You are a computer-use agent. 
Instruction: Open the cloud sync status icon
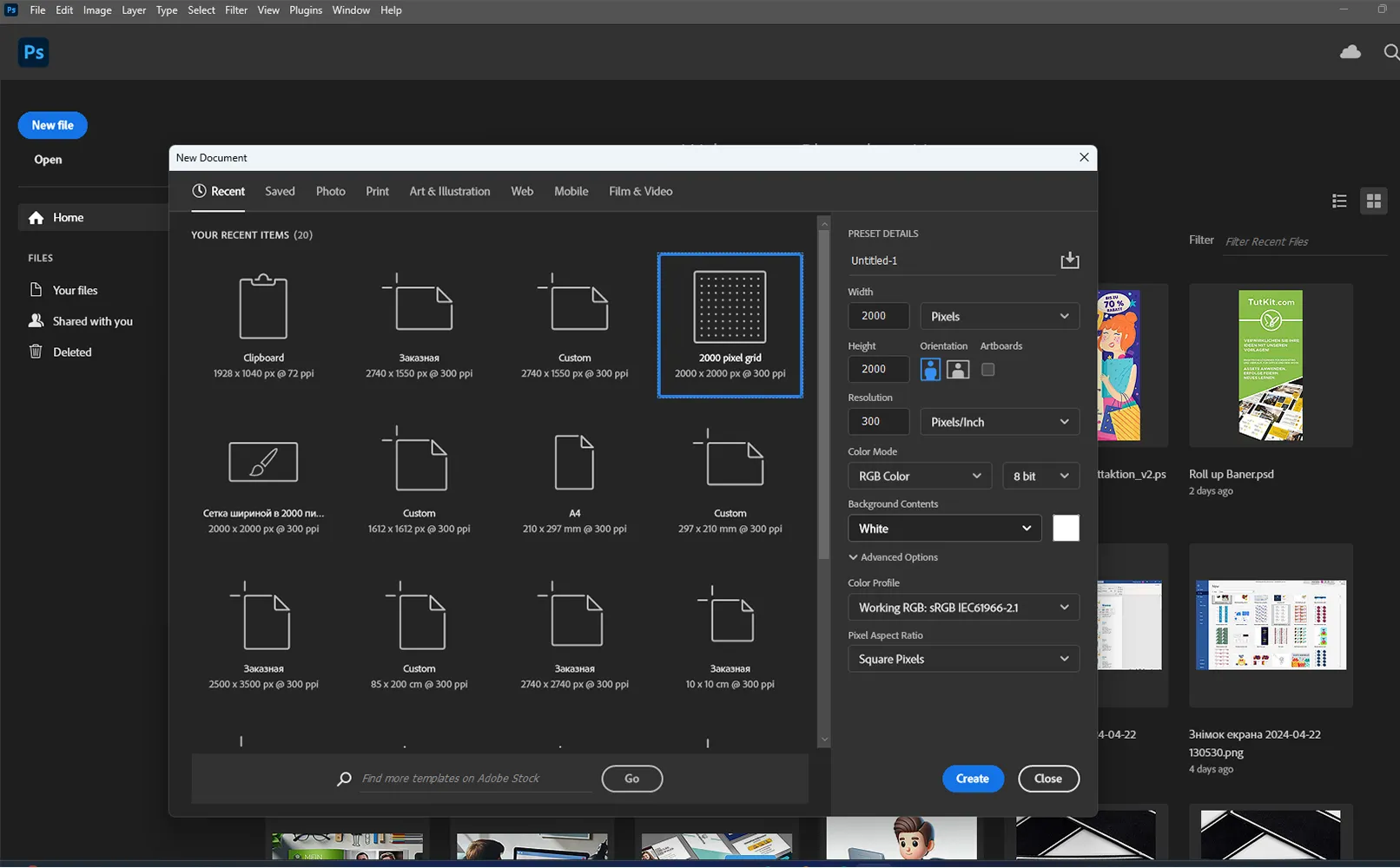point(1350,52)
